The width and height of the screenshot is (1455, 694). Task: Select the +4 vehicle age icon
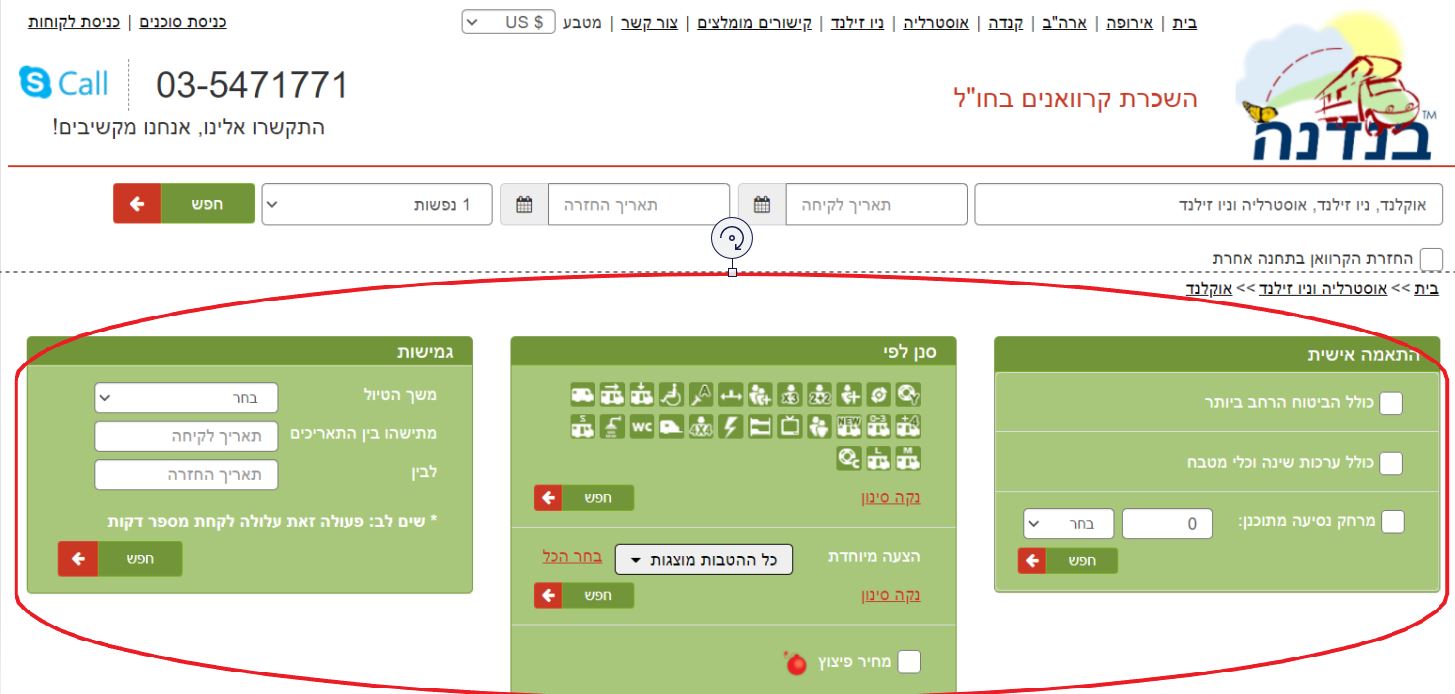click(x=908, y=426)
